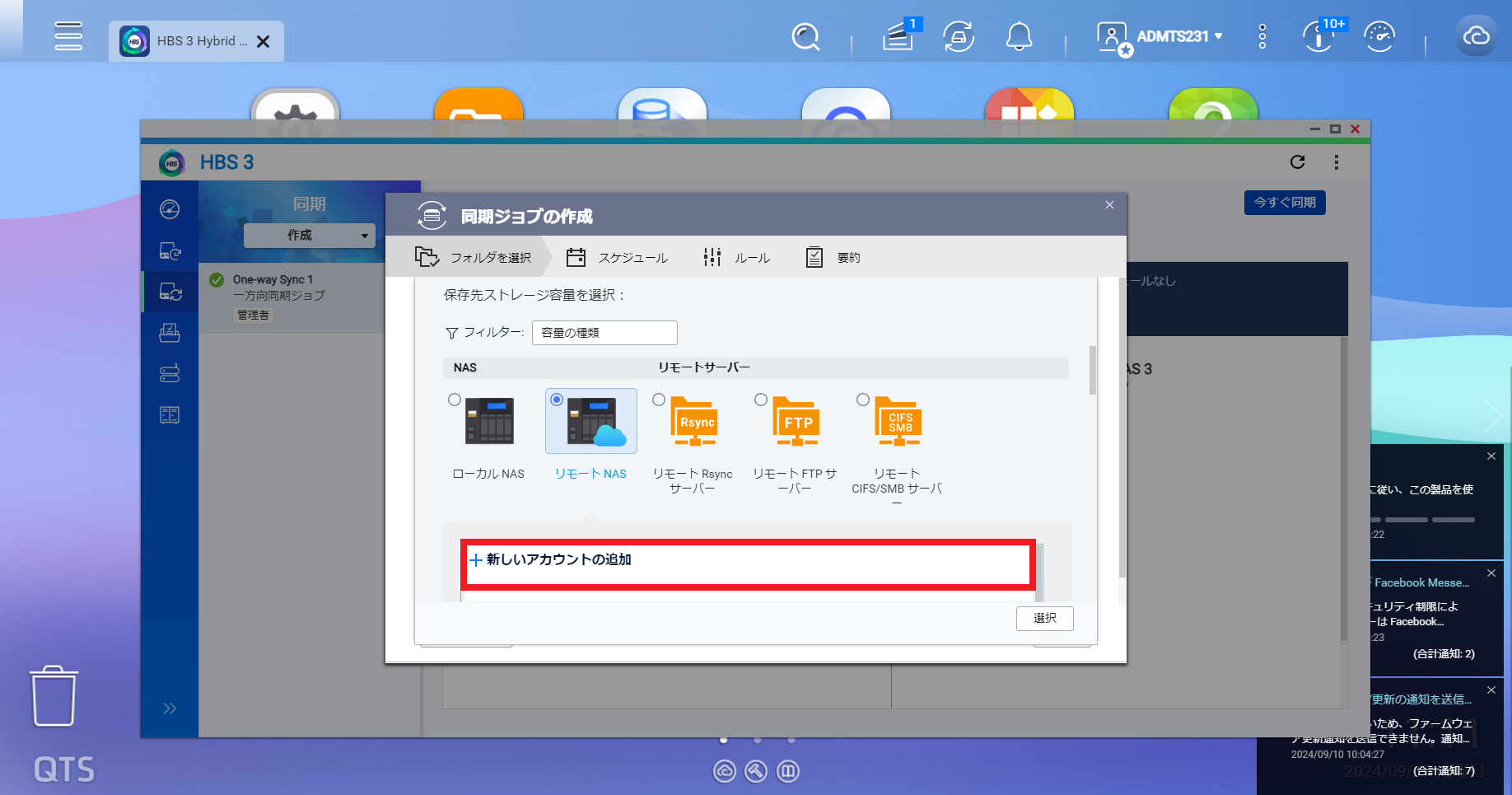
Task: Open the dashboard gauge icon in top bar
Action: tap(1379, 37)
